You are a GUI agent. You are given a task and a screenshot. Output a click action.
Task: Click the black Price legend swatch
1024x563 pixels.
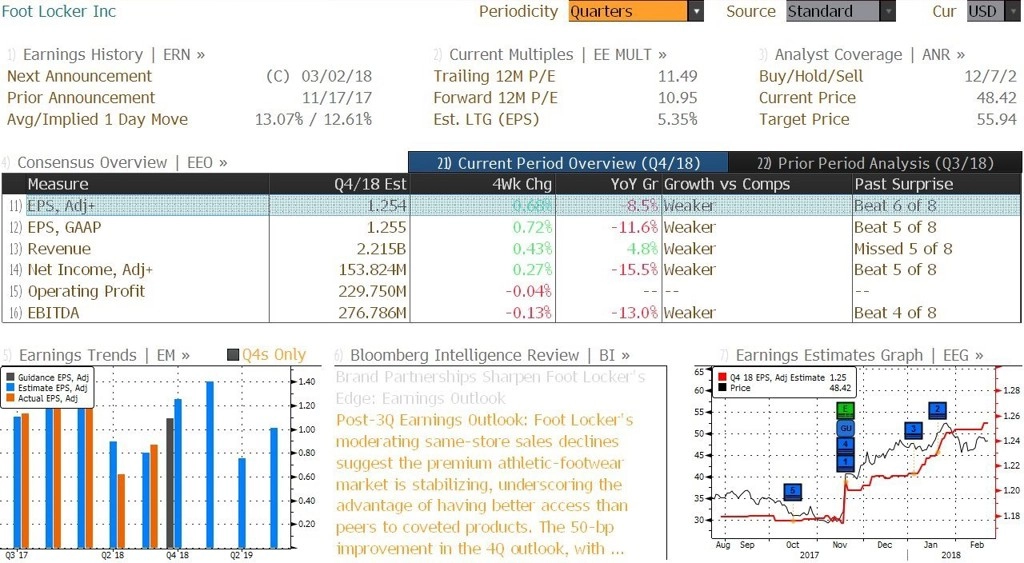click(722, 387)
